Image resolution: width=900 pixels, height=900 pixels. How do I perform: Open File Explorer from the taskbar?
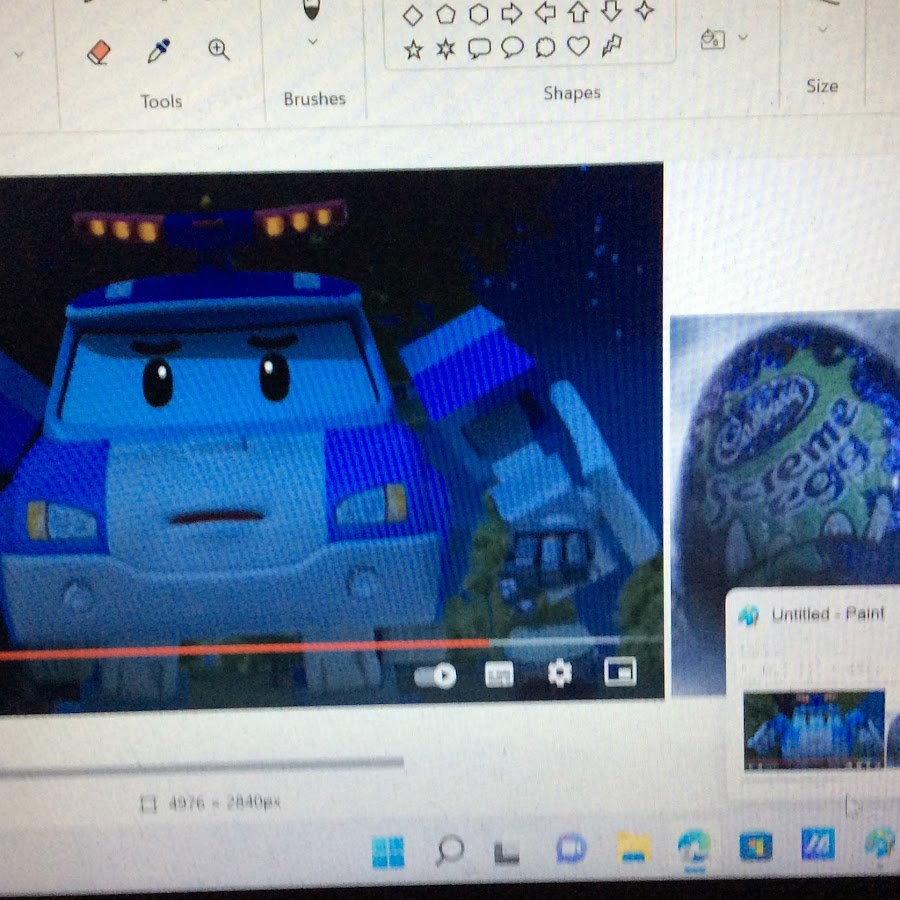[x=634, y=848]
